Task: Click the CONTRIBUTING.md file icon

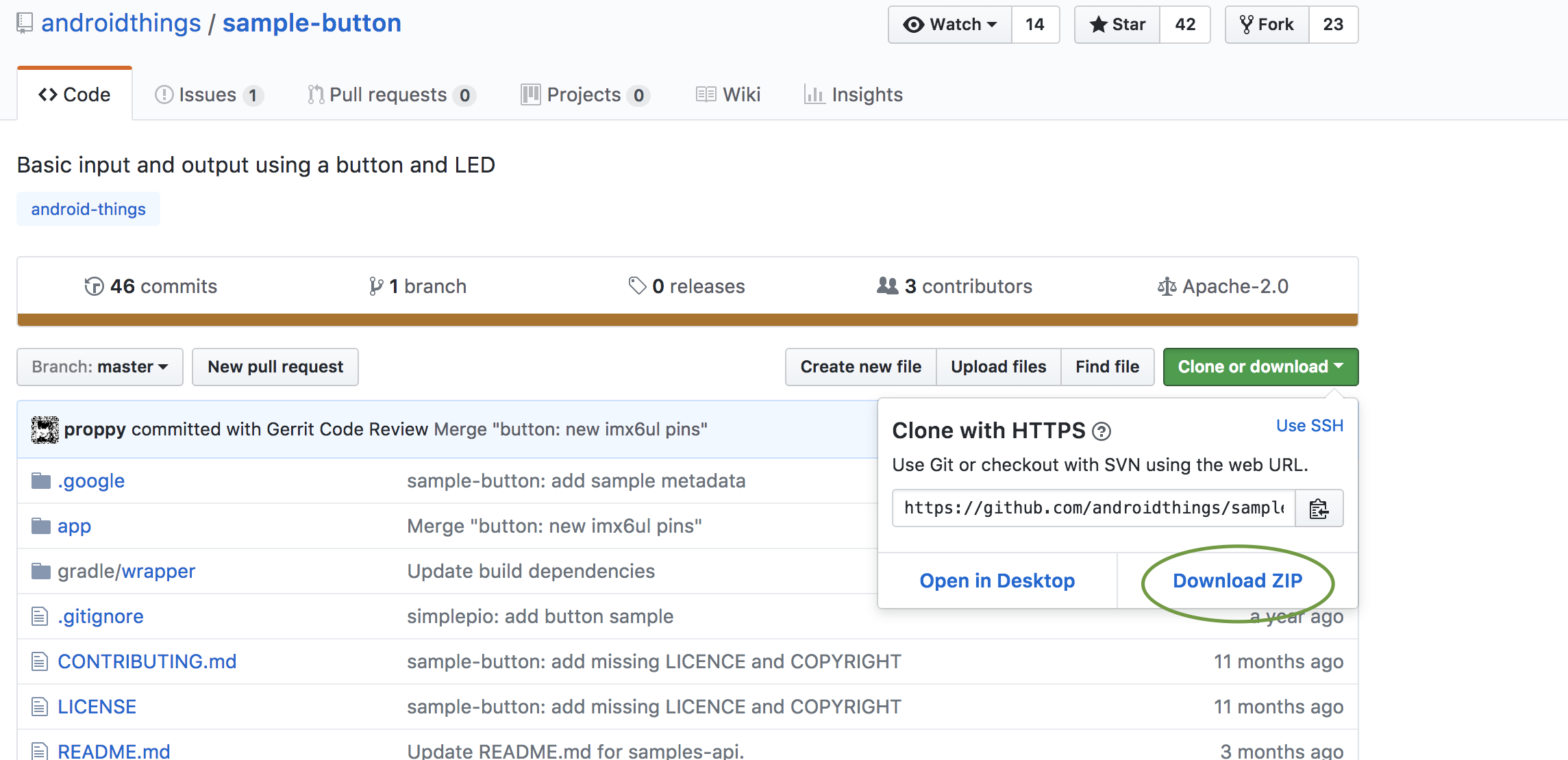Action: (40, 662)
